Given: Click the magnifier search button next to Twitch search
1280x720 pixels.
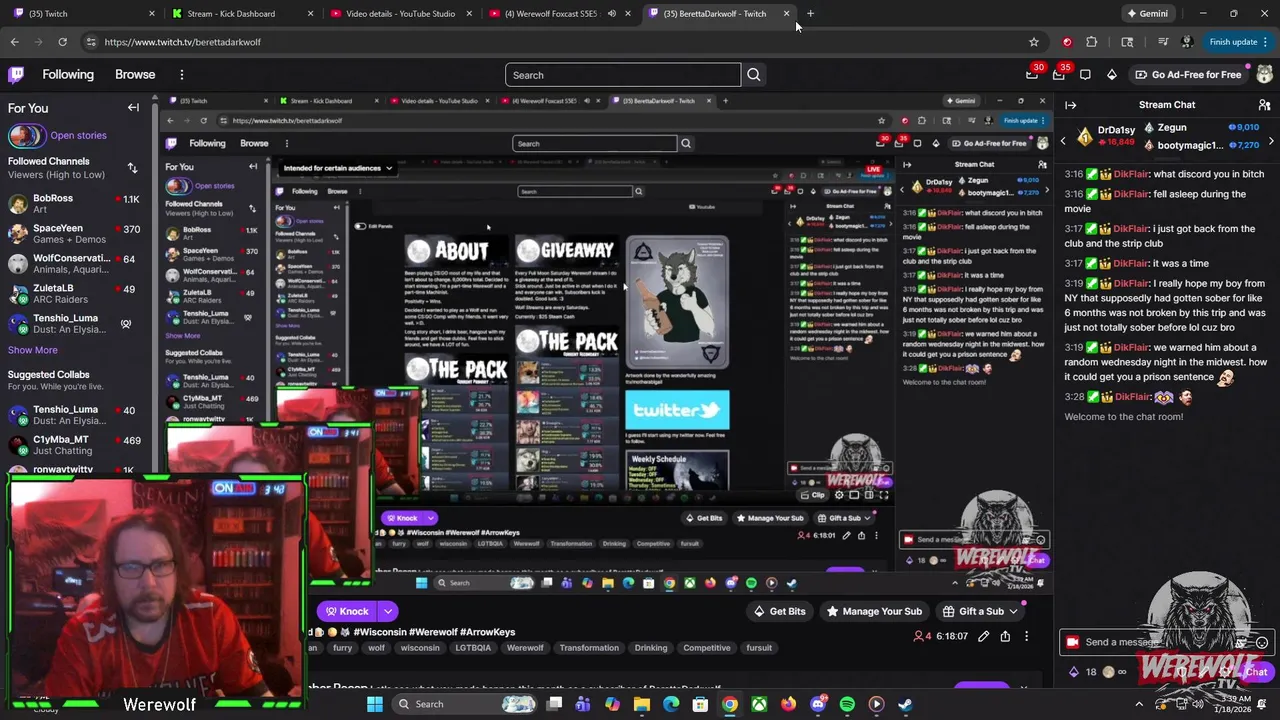Looking at the screenshot, I should 754,75.
